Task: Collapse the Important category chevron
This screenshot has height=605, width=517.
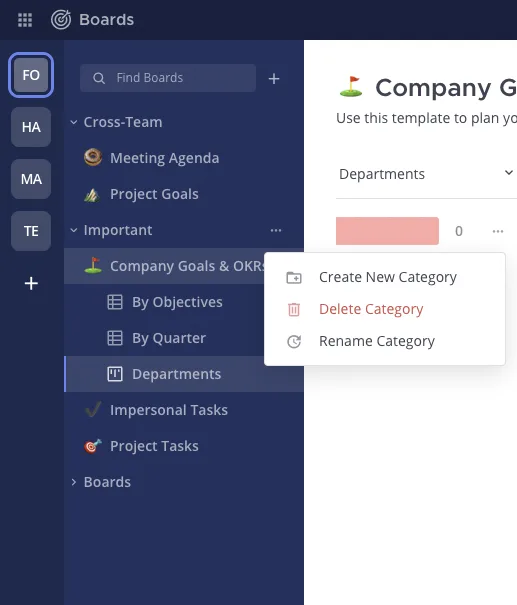Action: point(74,230)
